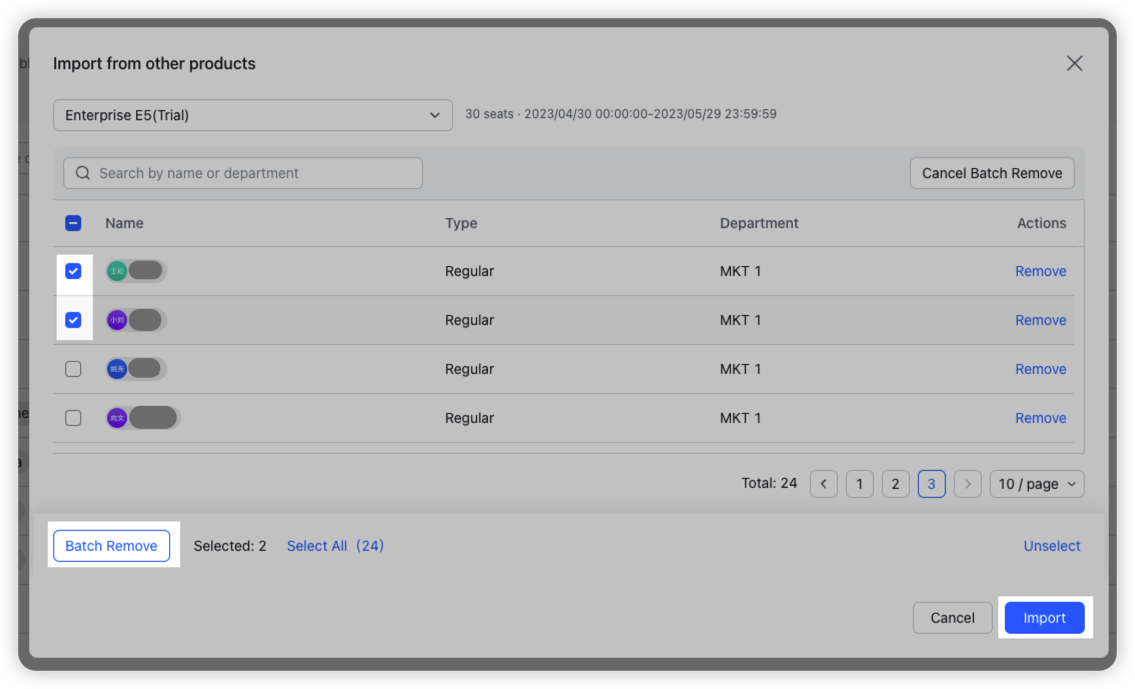Check the third row member checkbox
Screen dimensions: 1135x689
(73, 369)
